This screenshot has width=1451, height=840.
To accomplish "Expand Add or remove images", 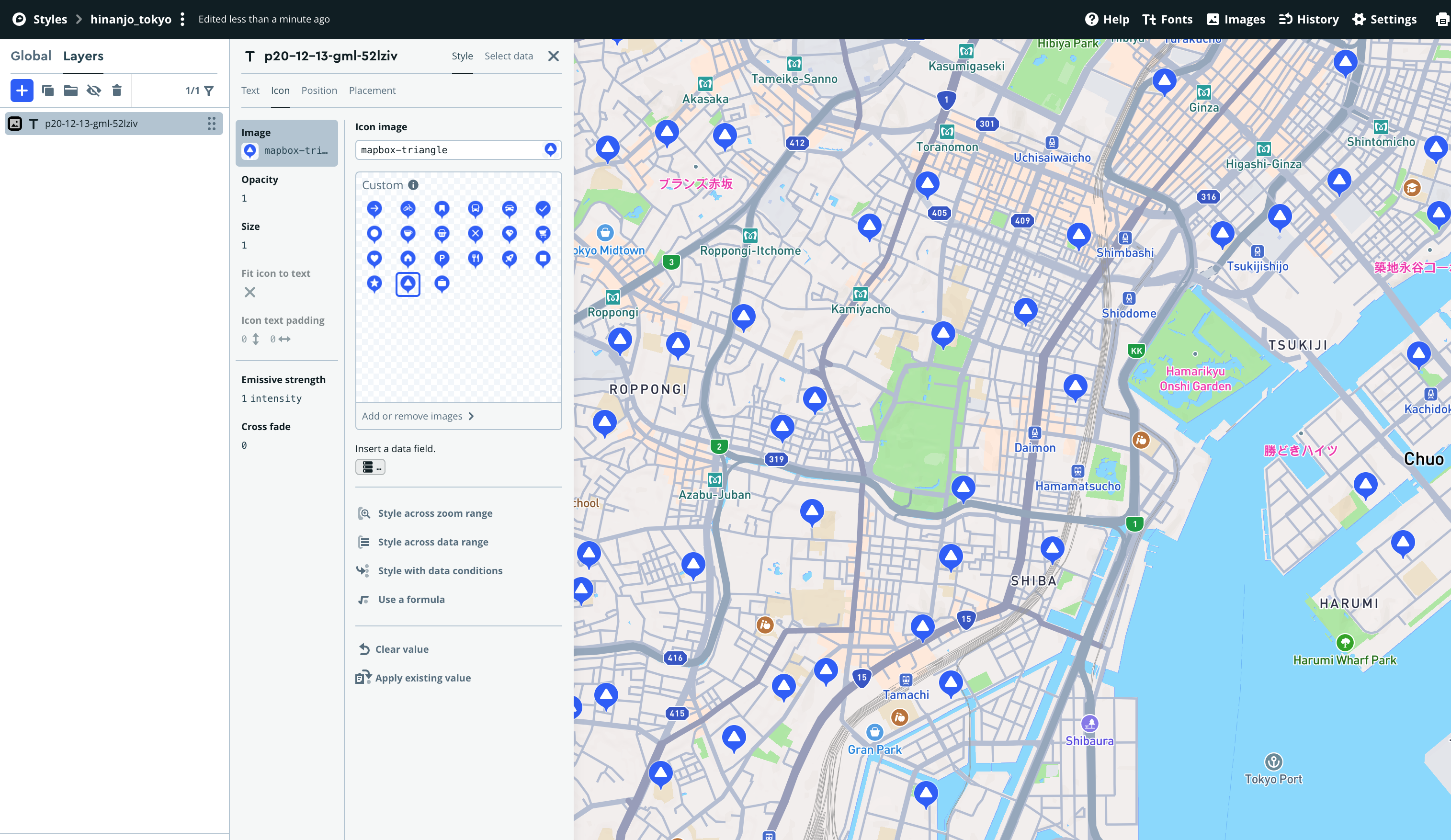I will pyautogui.click(x=418, y=416).
